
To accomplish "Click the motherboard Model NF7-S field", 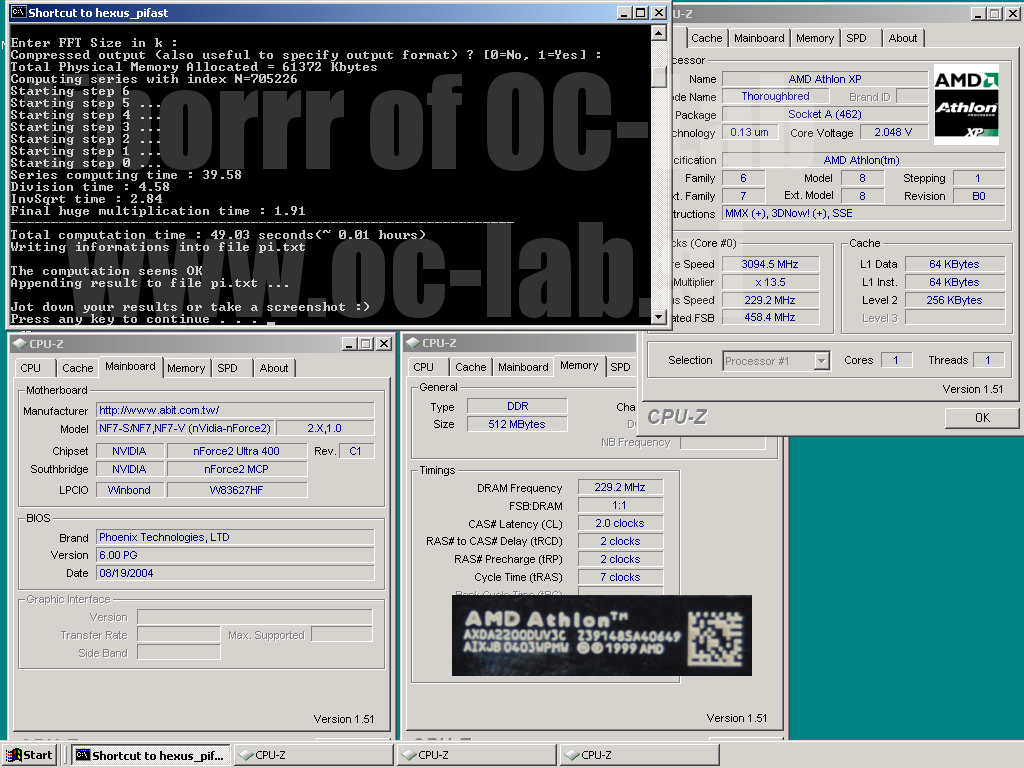I will pyautogui.click(x=185, y=428).
